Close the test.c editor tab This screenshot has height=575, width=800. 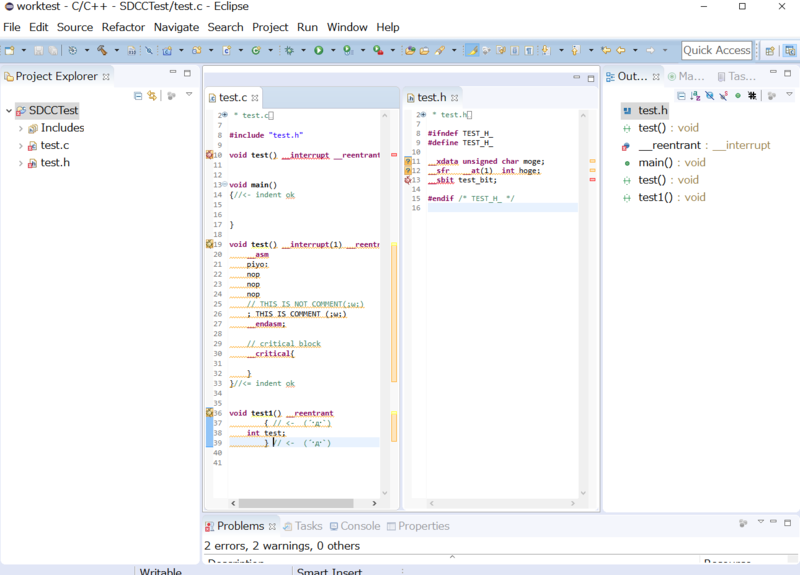pyautogui.click(x=255, y=97)
